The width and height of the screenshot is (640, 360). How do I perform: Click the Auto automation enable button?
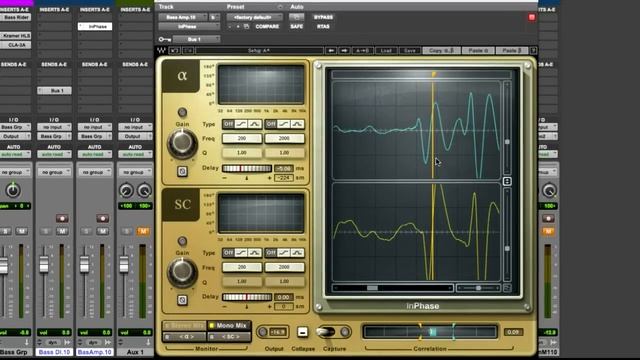pyautogui.click(x=297, y=17)
